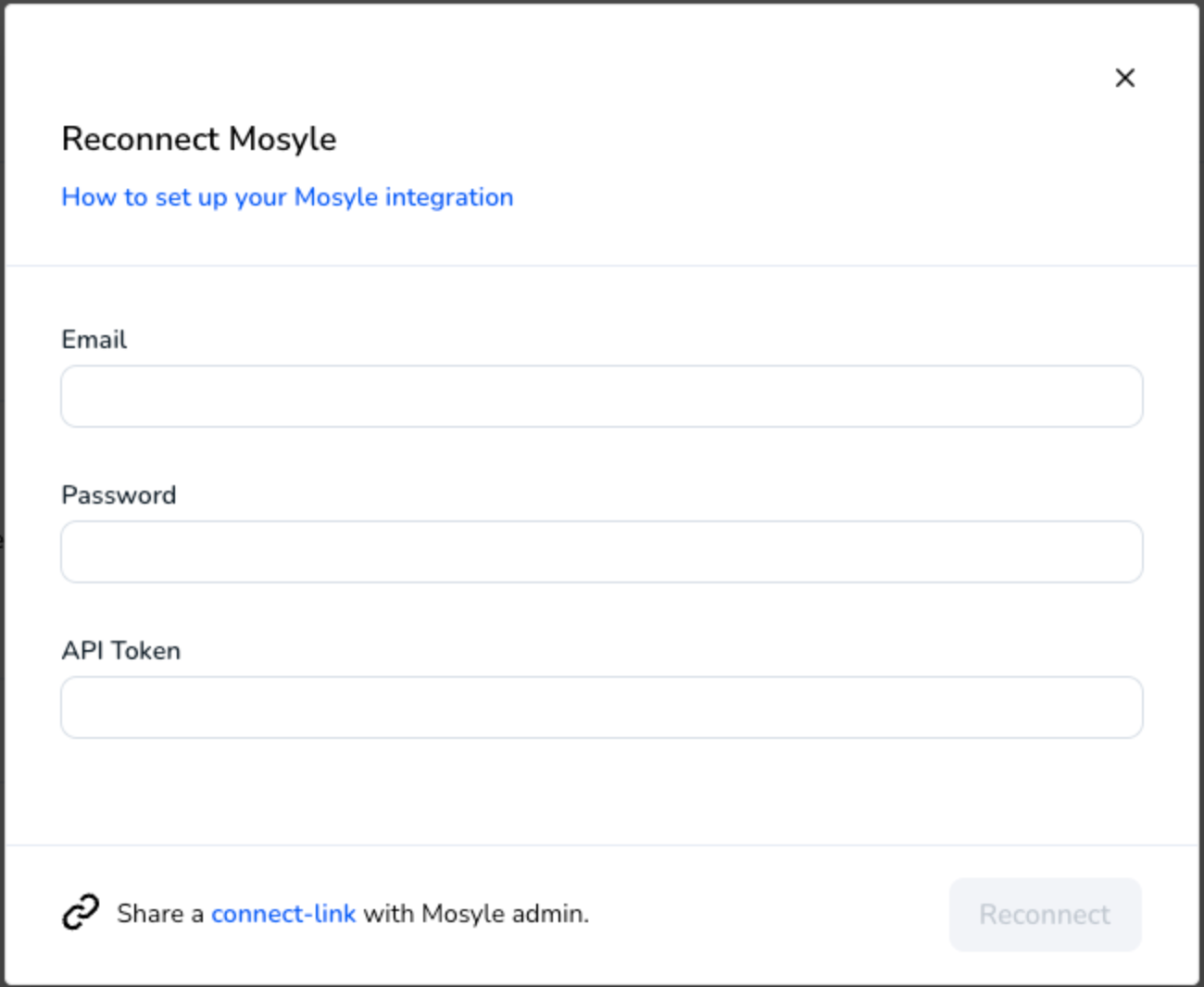The height and width of the screenshot is (987, 1204).
Task: Click the Email field label
Action: (x=94, y=340)
